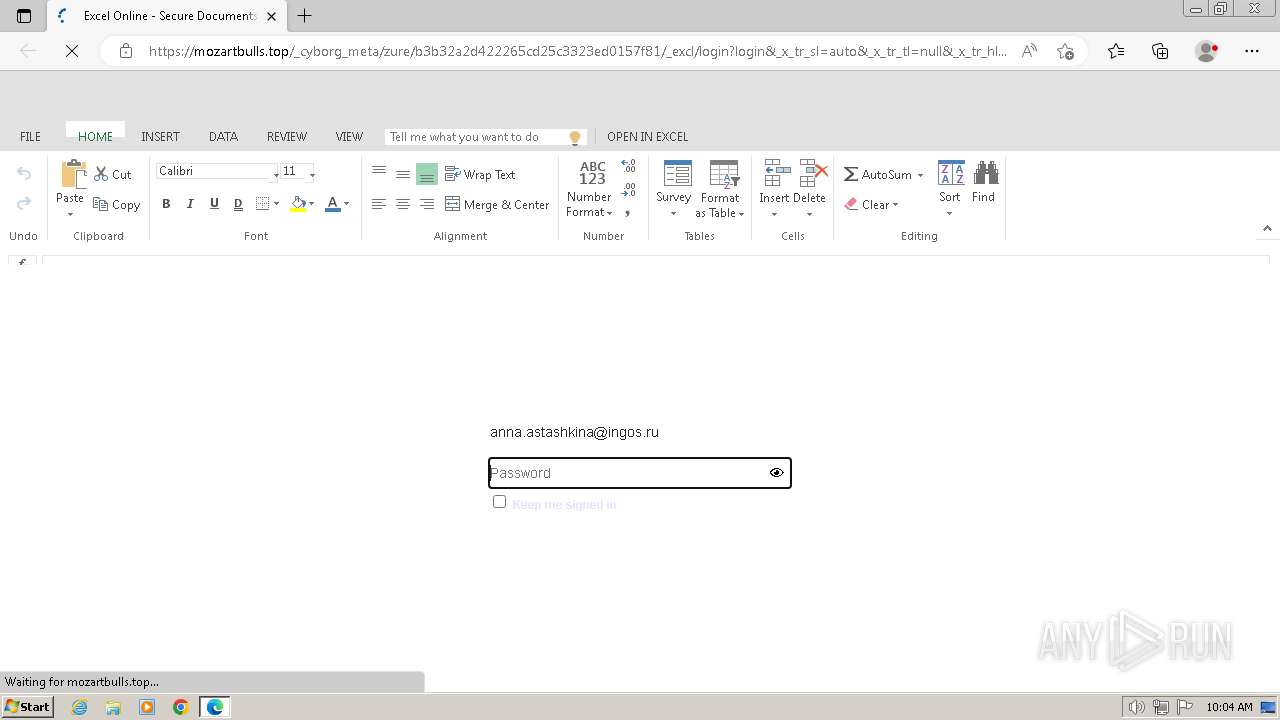Switch to the HOME ribbon tab
The image size is (1280, 720).
point(95,137)
